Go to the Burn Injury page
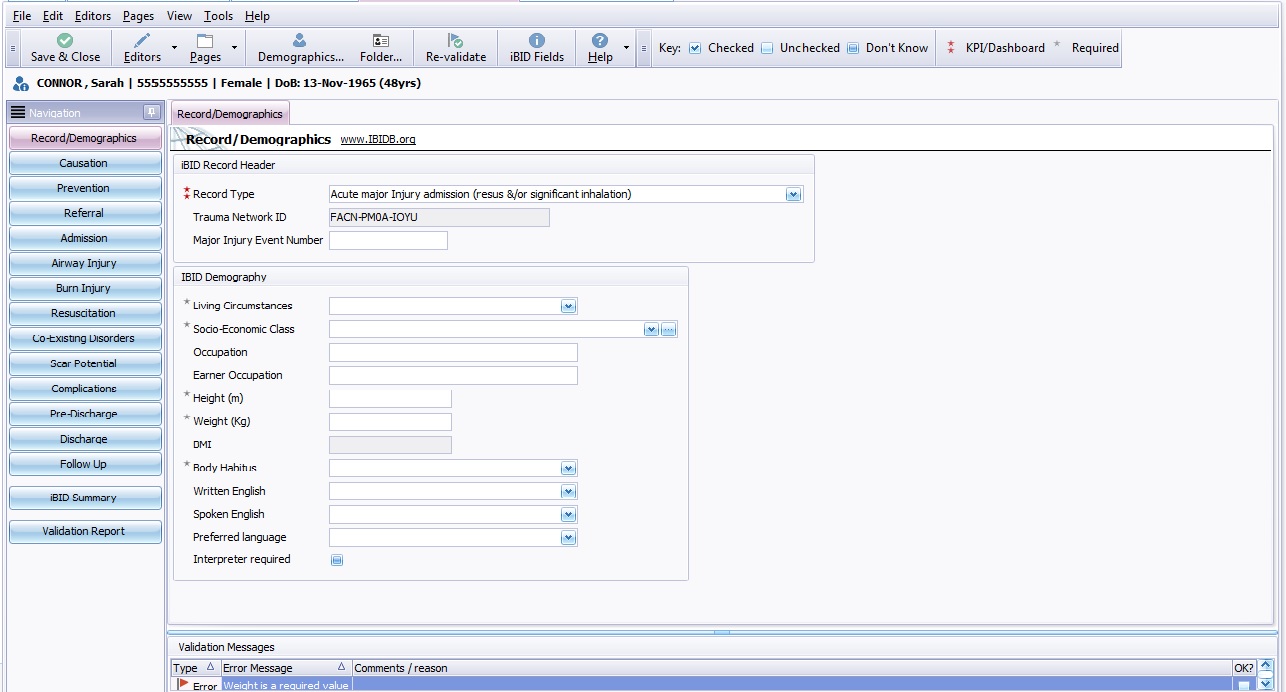 [84, 288]
